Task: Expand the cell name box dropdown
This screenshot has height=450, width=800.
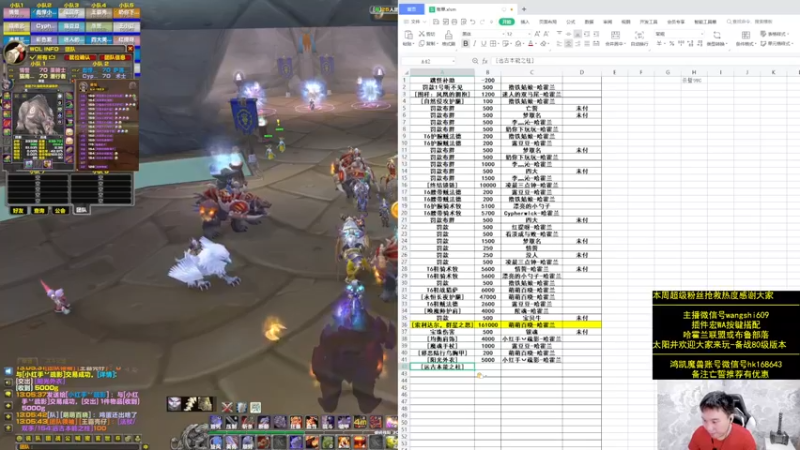Action: point(454,61)
